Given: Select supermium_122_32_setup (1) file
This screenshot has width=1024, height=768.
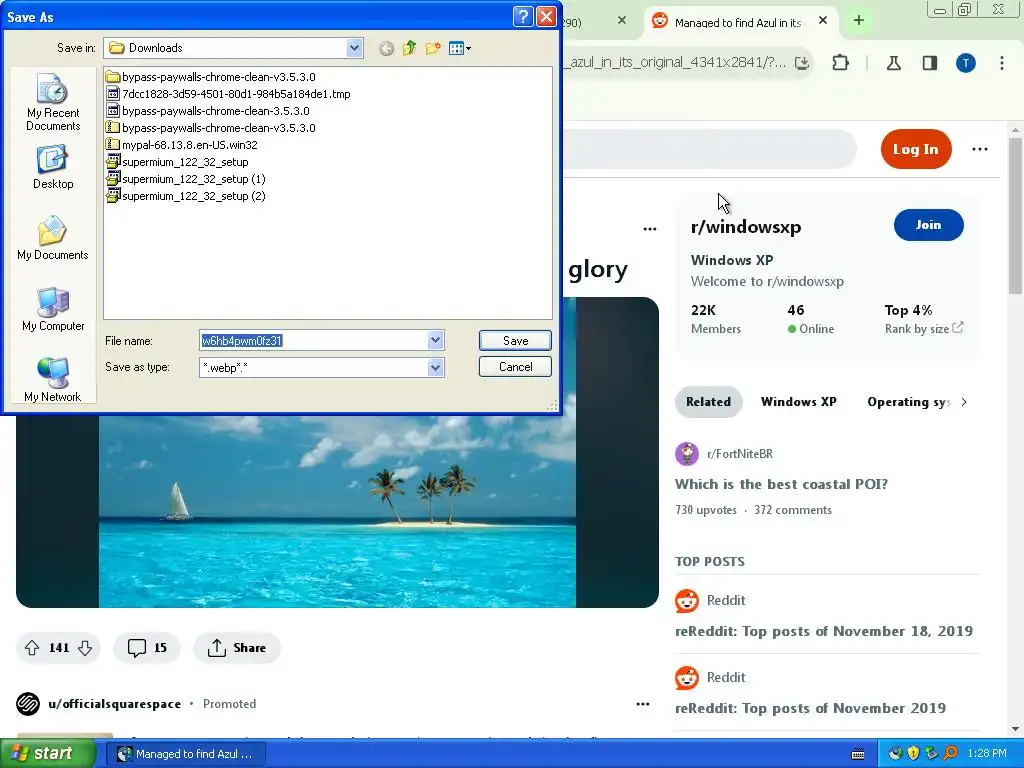Looking at the screenshot, I should point(186,178).
